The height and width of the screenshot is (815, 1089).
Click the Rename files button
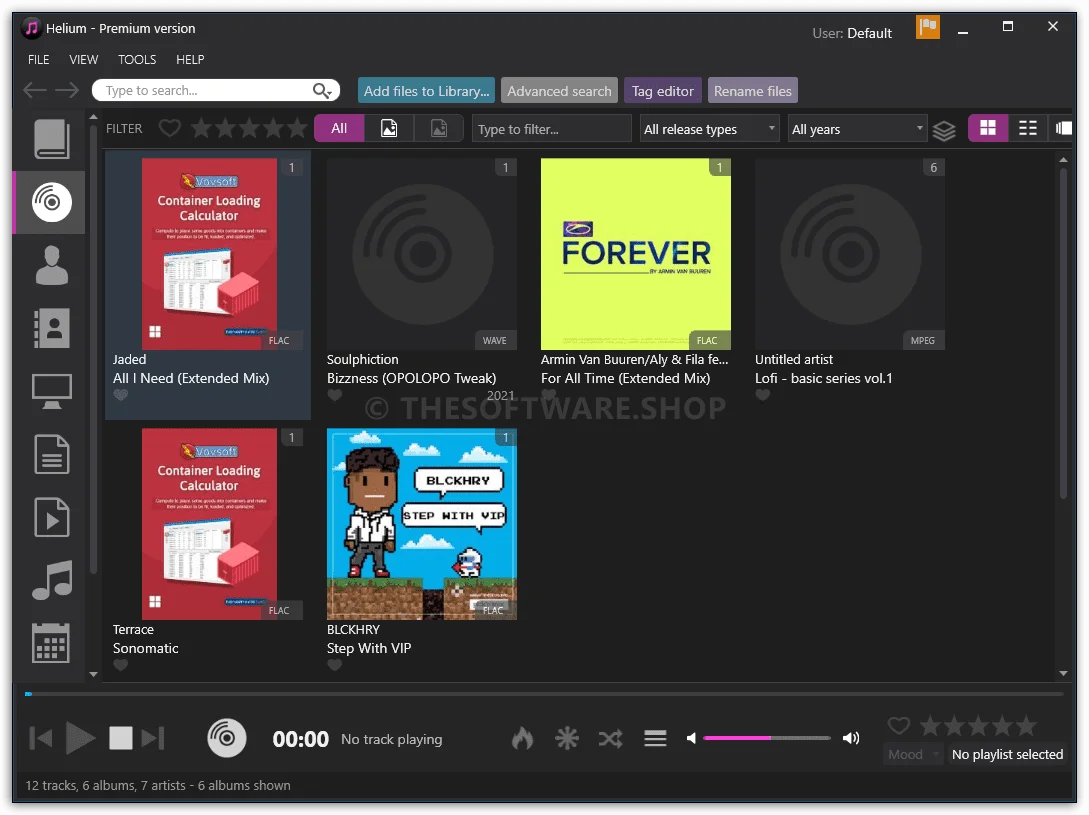coord(753,91)
